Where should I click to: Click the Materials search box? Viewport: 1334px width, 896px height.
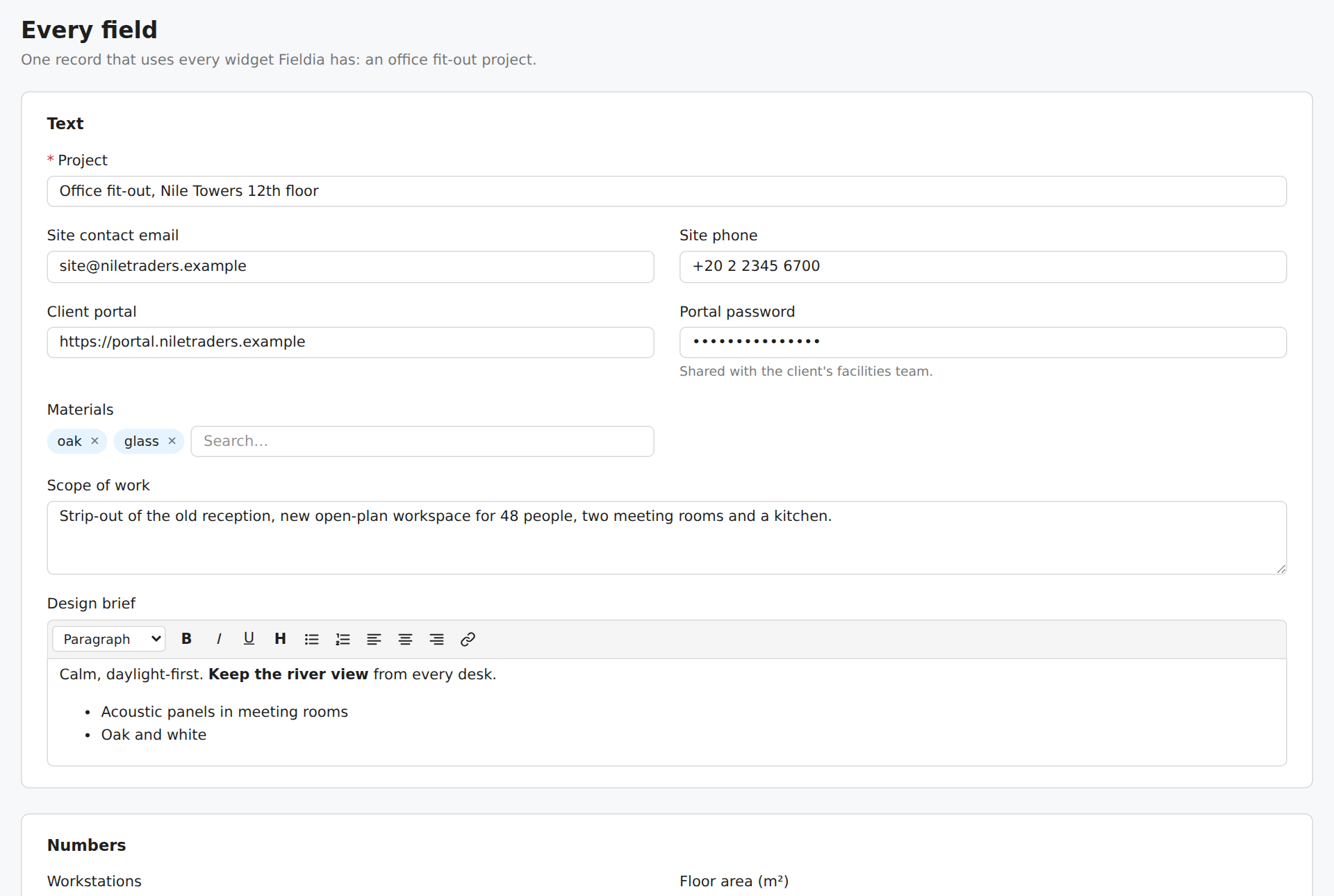pyautogui.click(x=422, y=441)
